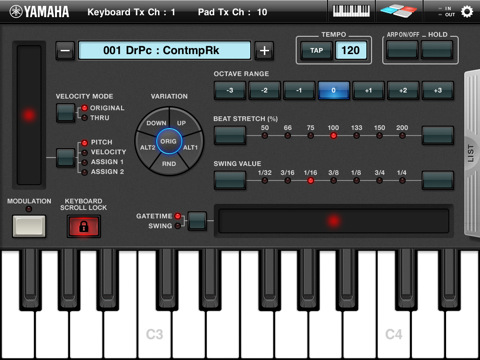Select the ORIG variation center
Screen dimensions: 480x360
(169, 141)
